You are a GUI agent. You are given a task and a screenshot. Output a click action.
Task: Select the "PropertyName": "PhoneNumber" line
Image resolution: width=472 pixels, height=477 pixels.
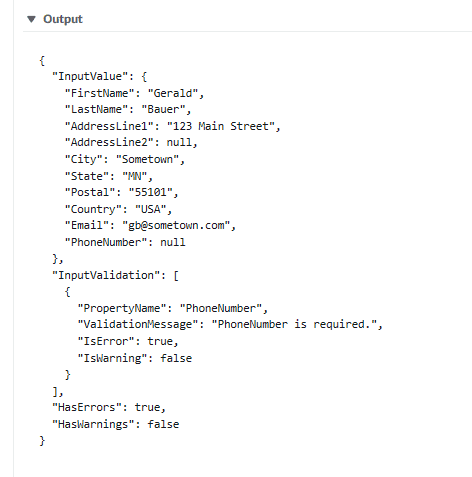[173, 308]
